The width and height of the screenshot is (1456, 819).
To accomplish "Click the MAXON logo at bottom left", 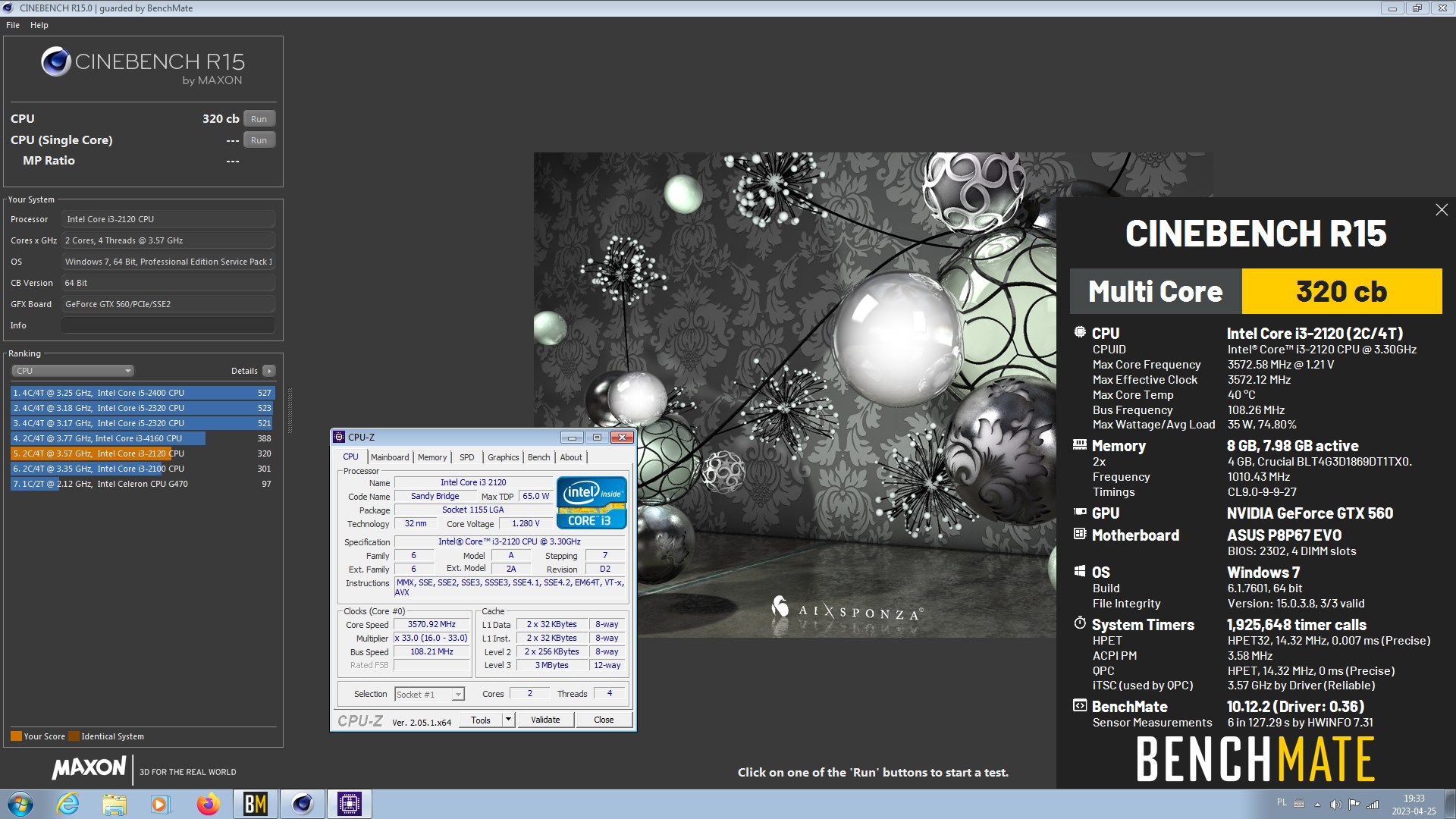I will click(89, 767).
